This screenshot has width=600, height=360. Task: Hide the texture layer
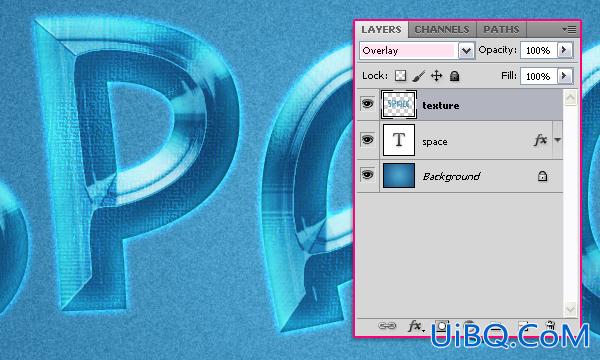(368, 104)
